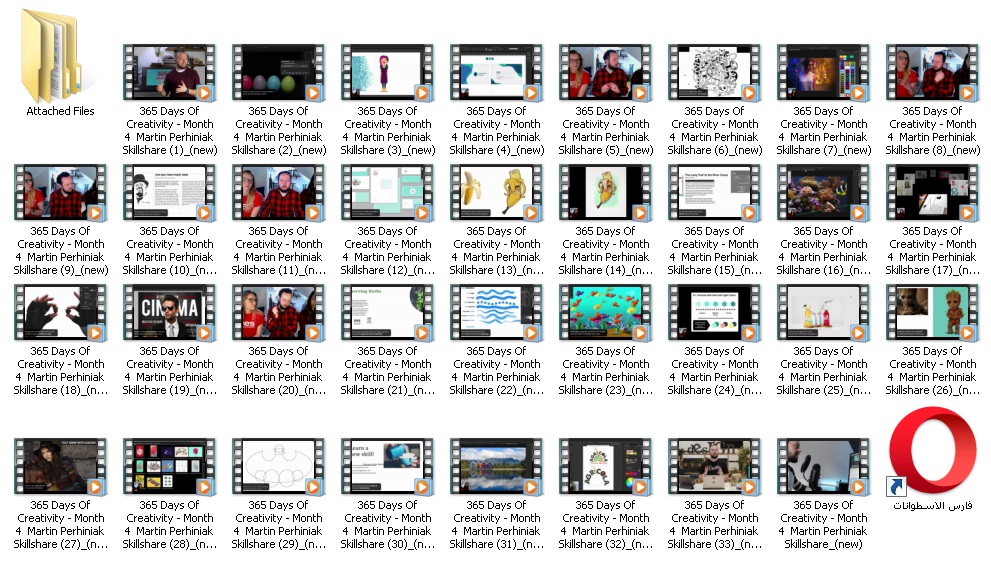The width and height of the screenshot is (991, 579).
Task: Click file name text 'Skillshare (5)_(new)'
Action: [605, 150]
